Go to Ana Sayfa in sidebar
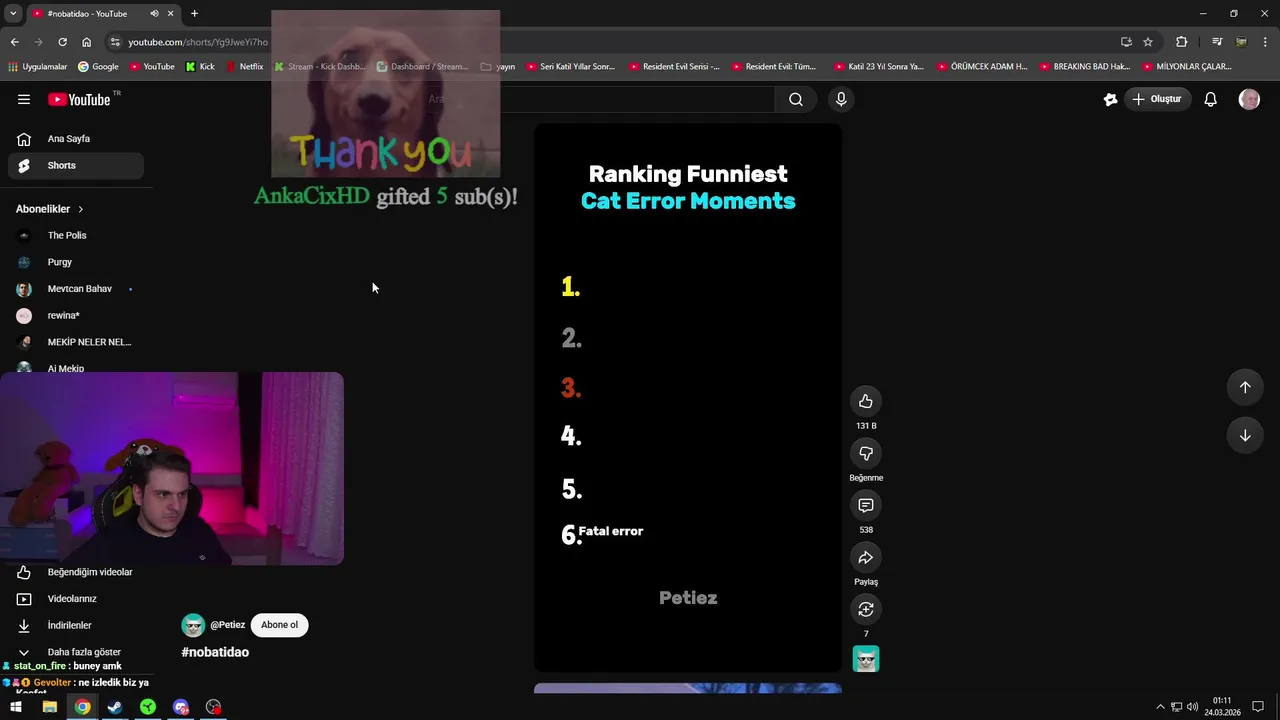This screenshot has width=1280, height=720. [x=76, y=139]
